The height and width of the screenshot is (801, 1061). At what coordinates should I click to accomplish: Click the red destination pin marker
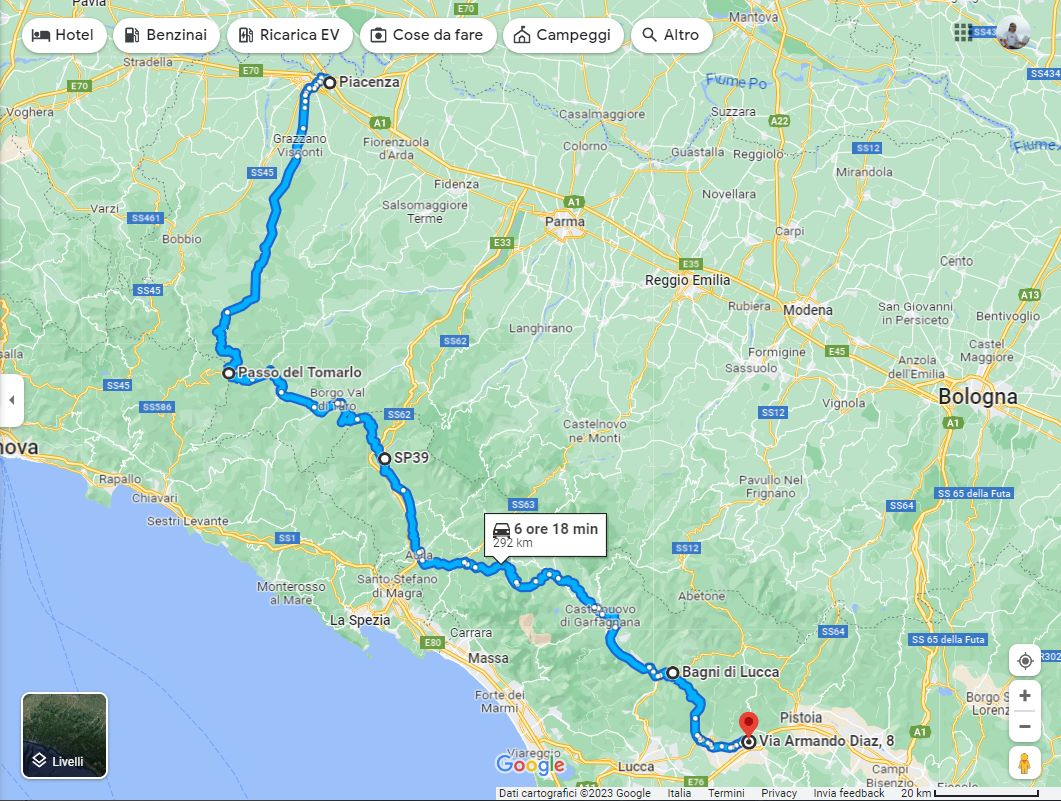click(748, 724)
